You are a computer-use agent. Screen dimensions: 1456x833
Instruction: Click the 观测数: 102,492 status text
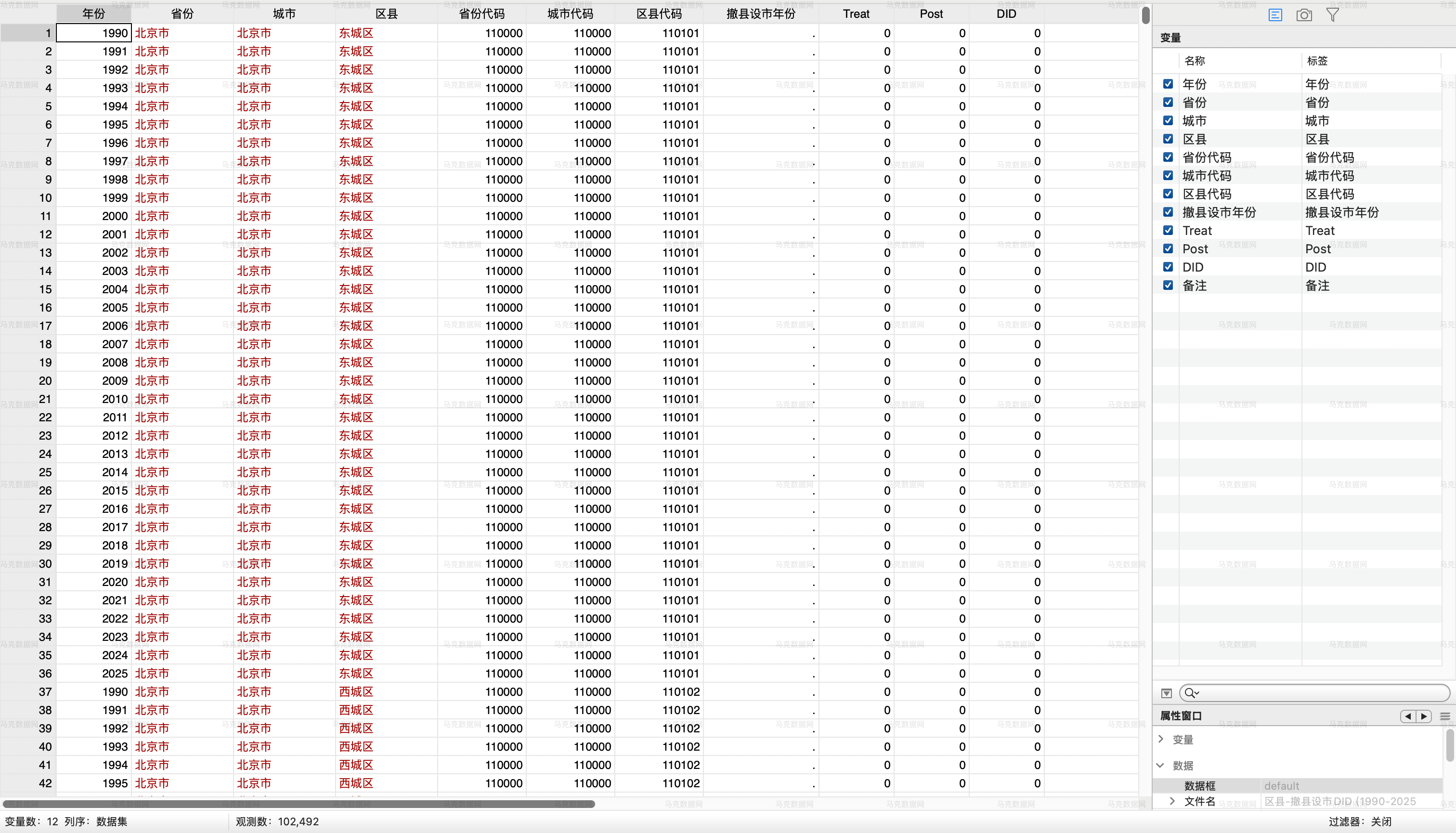(277, 821)
